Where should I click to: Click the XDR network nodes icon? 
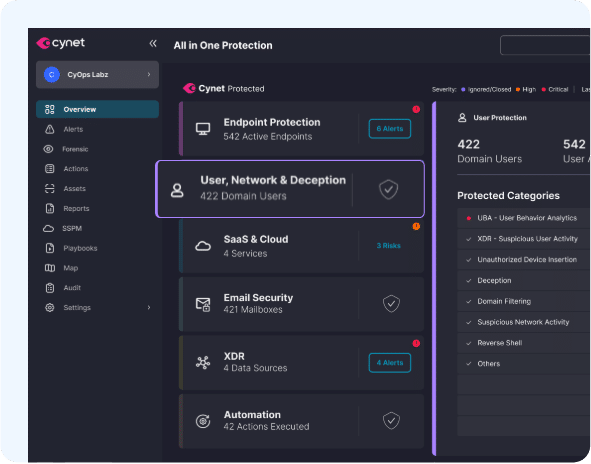(x=203, y=363)
